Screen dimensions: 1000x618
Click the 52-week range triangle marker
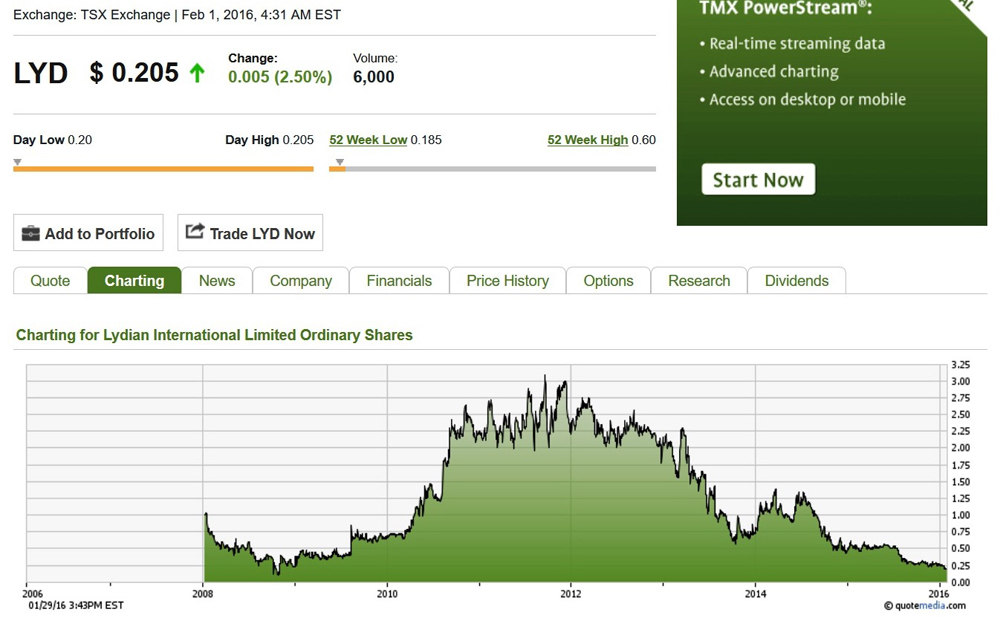click(340, 162)
